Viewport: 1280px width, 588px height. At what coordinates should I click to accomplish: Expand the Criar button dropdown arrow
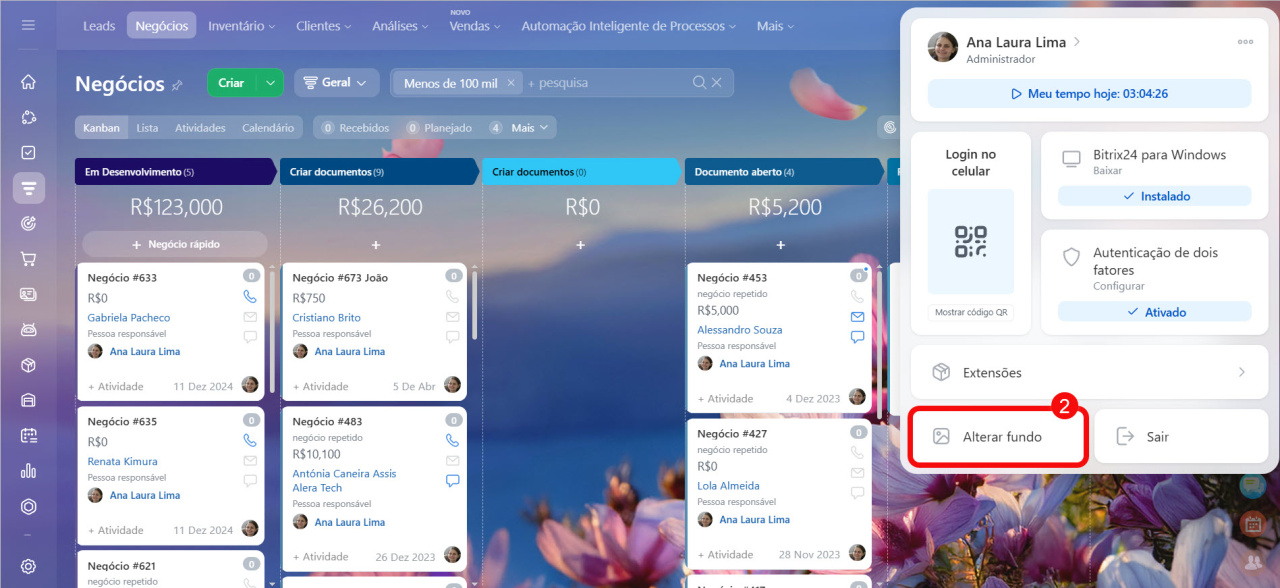tap(270, 83)
